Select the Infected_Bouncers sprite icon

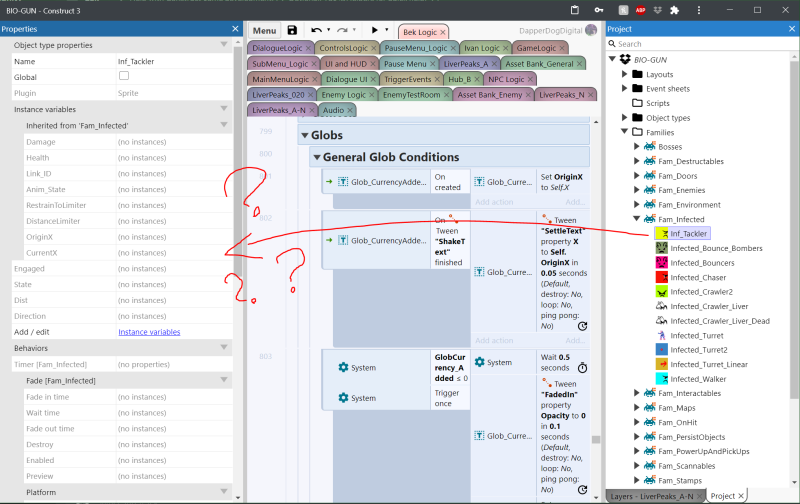tap(660, 262)
